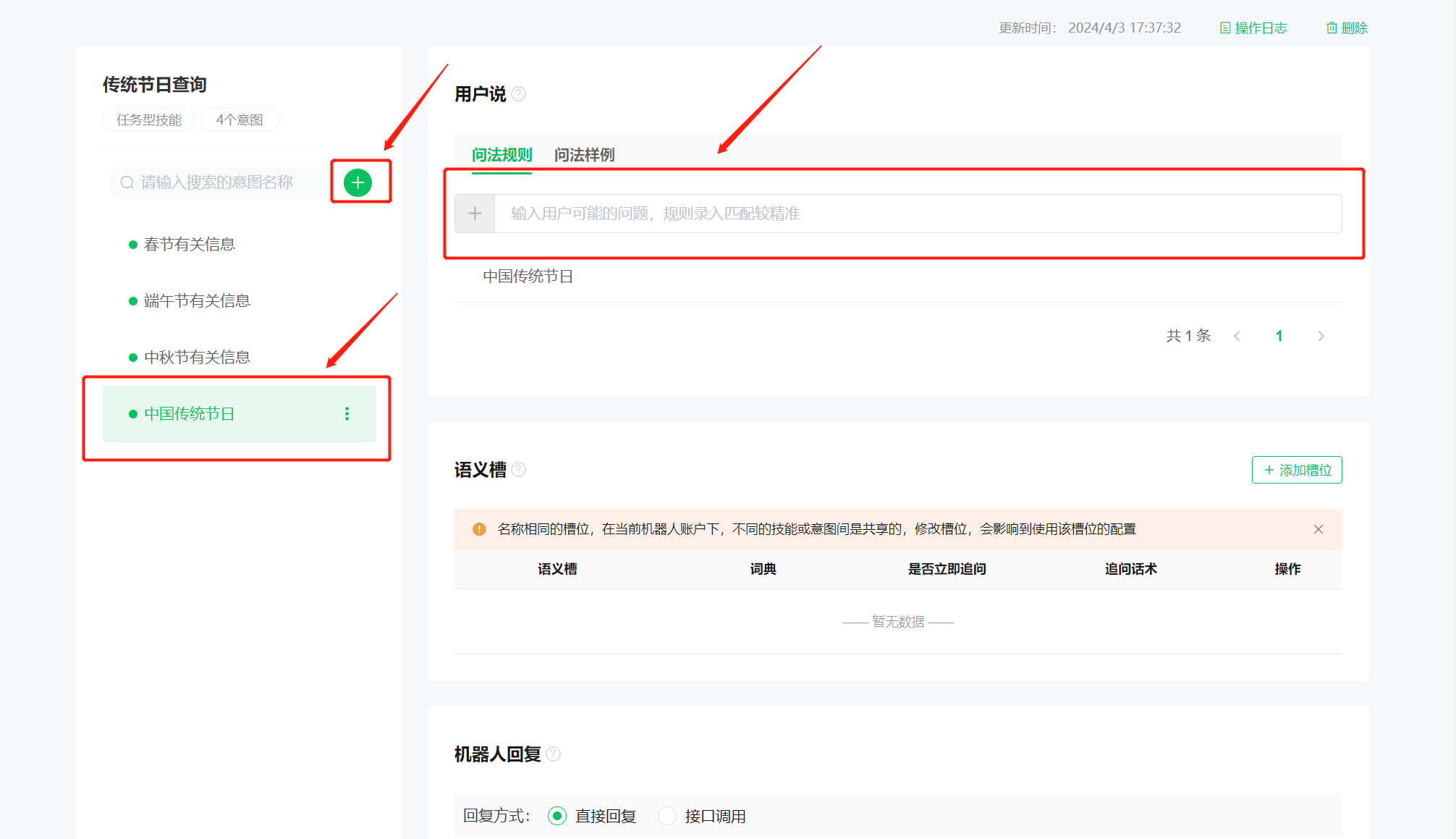Click the green add intent plus button
Screen dimensions: 1456x839
(x=357, y=182)
